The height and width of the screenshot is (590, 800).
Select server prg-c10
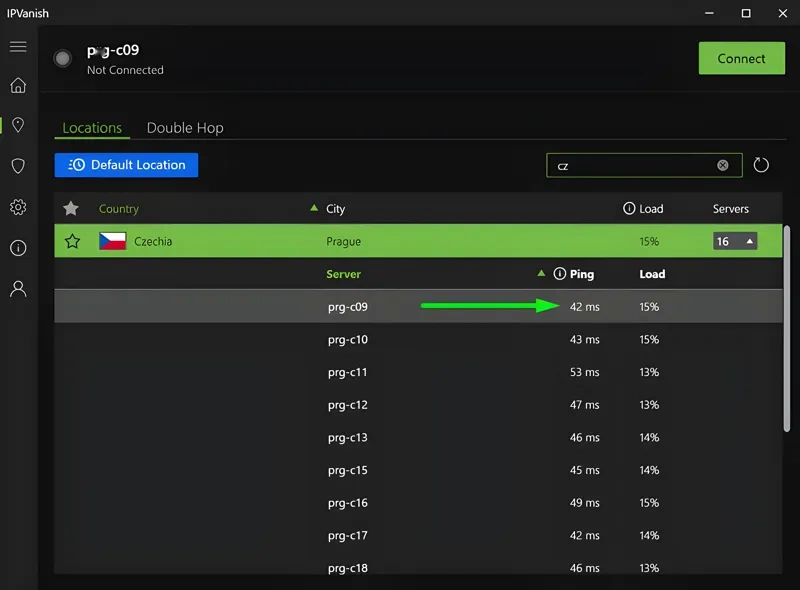tap(418, 339)
